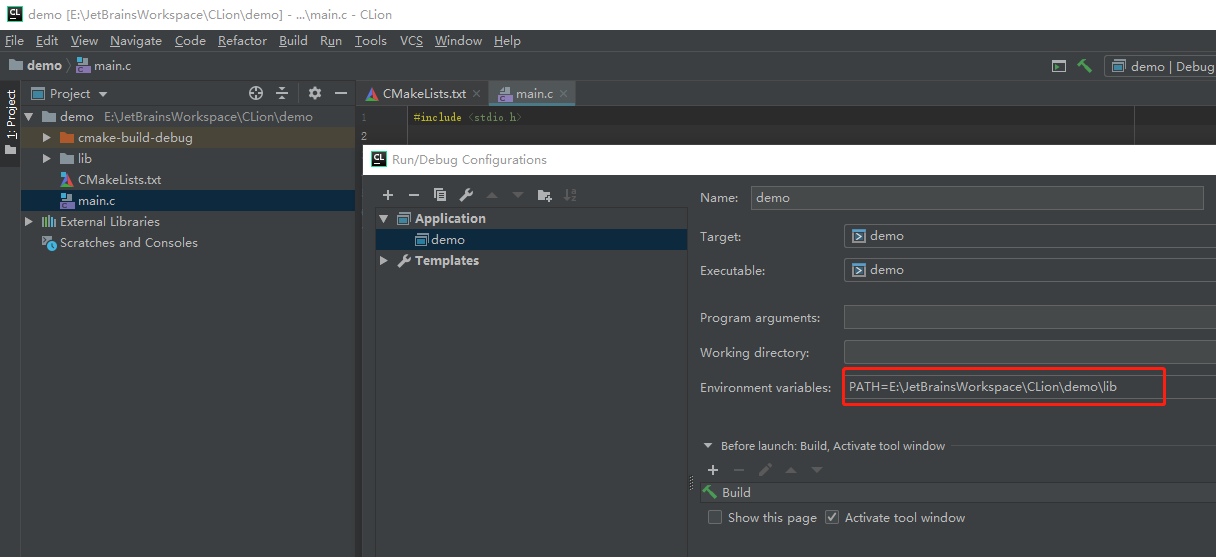Screen dimensions: 1216x557
Task: Toggle the 1: Project side tool window tab
Action: (10, 123)
